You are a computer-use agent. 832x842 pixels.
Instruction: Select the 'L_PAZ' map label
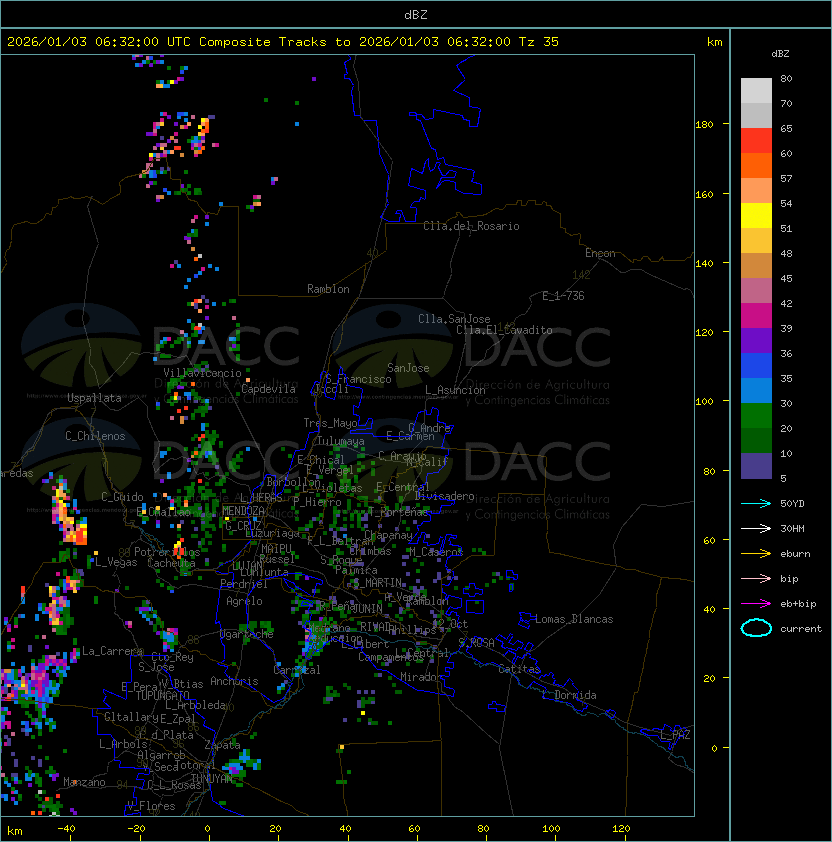point(676,735)
